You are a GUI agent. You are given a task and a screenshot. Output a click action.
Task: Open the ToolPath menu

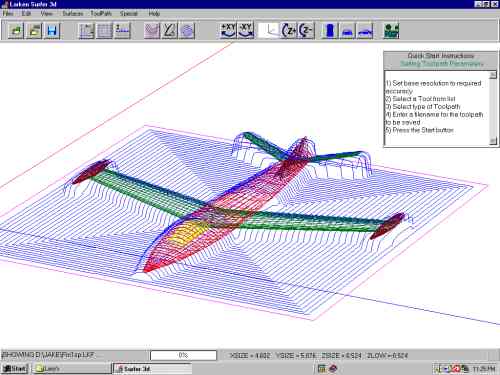tap(101, 14)
